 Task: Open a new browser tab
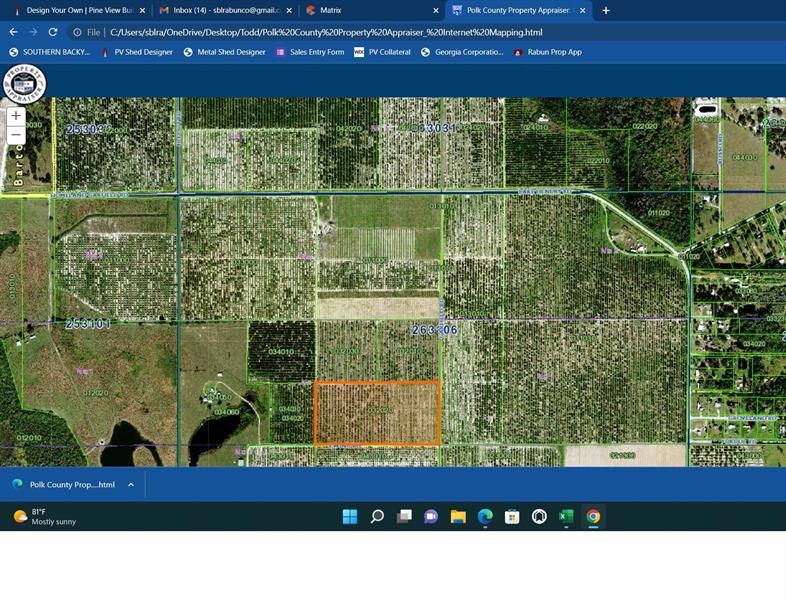[606, 11]
